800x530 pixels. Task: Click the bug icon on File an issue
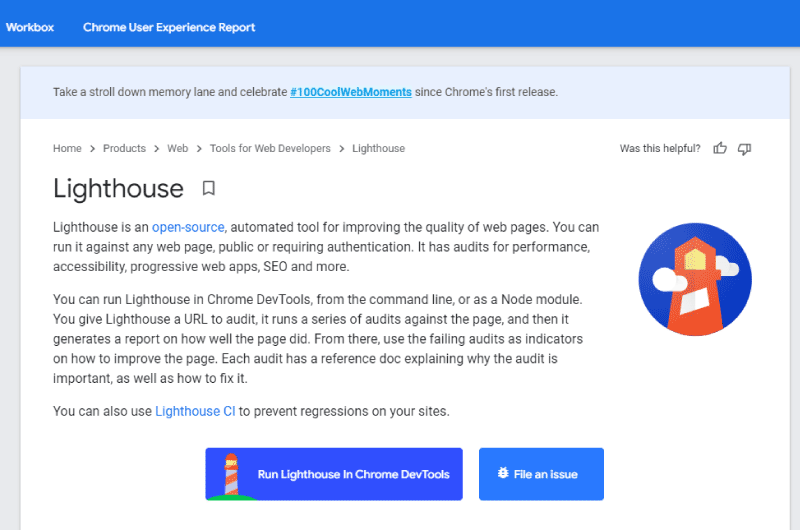[x=503, y=473]
